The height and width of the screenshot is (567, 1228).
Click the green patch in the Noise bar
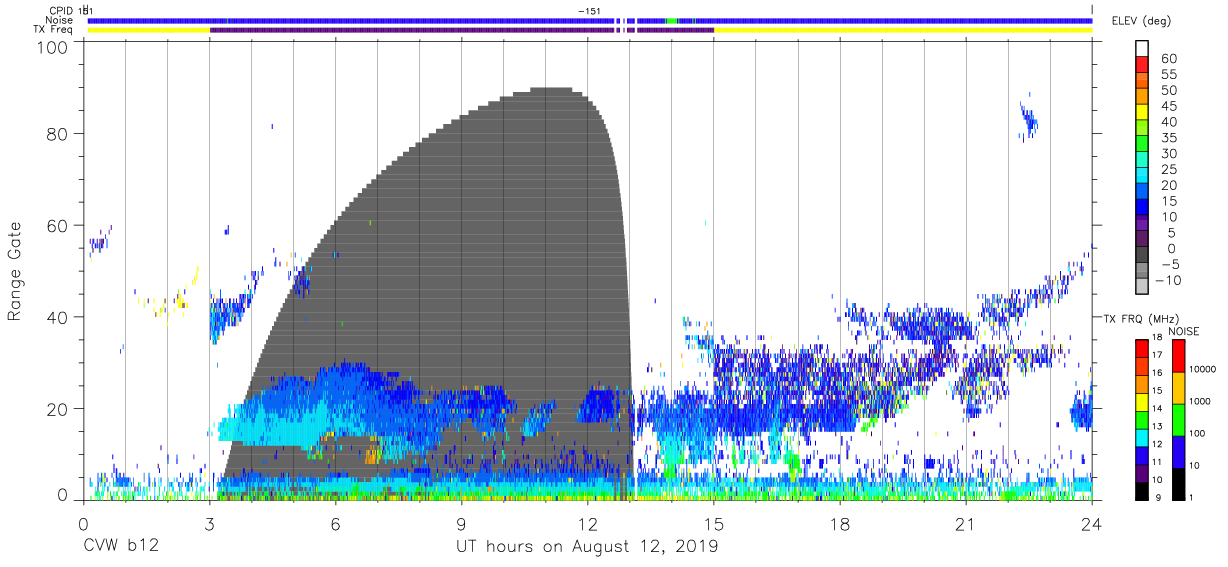672,20
